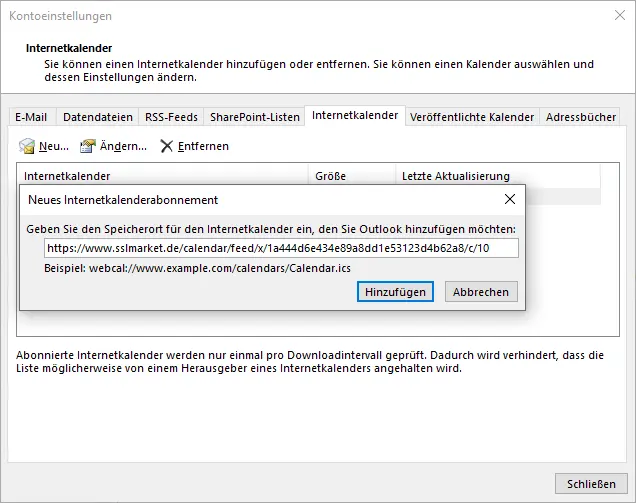Click the Hinzufügen button
Image resolution: width=636 pixels, height=503 pixels.
click(x=395, y=292)
